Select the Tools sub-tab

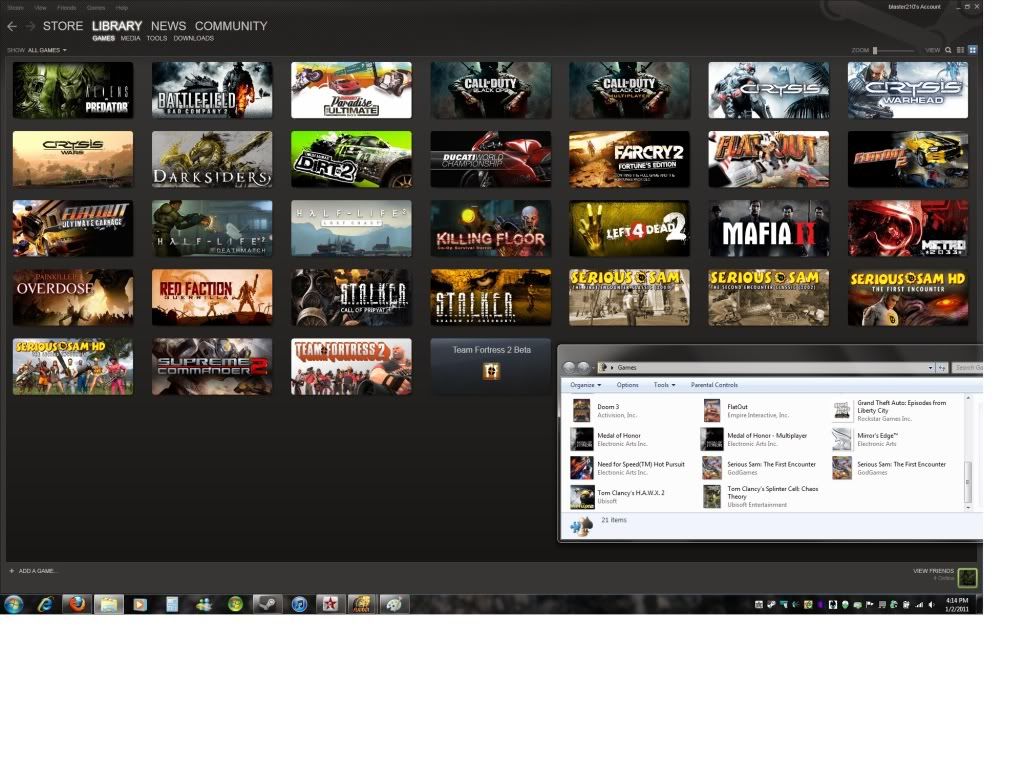(x=157, y=39)
